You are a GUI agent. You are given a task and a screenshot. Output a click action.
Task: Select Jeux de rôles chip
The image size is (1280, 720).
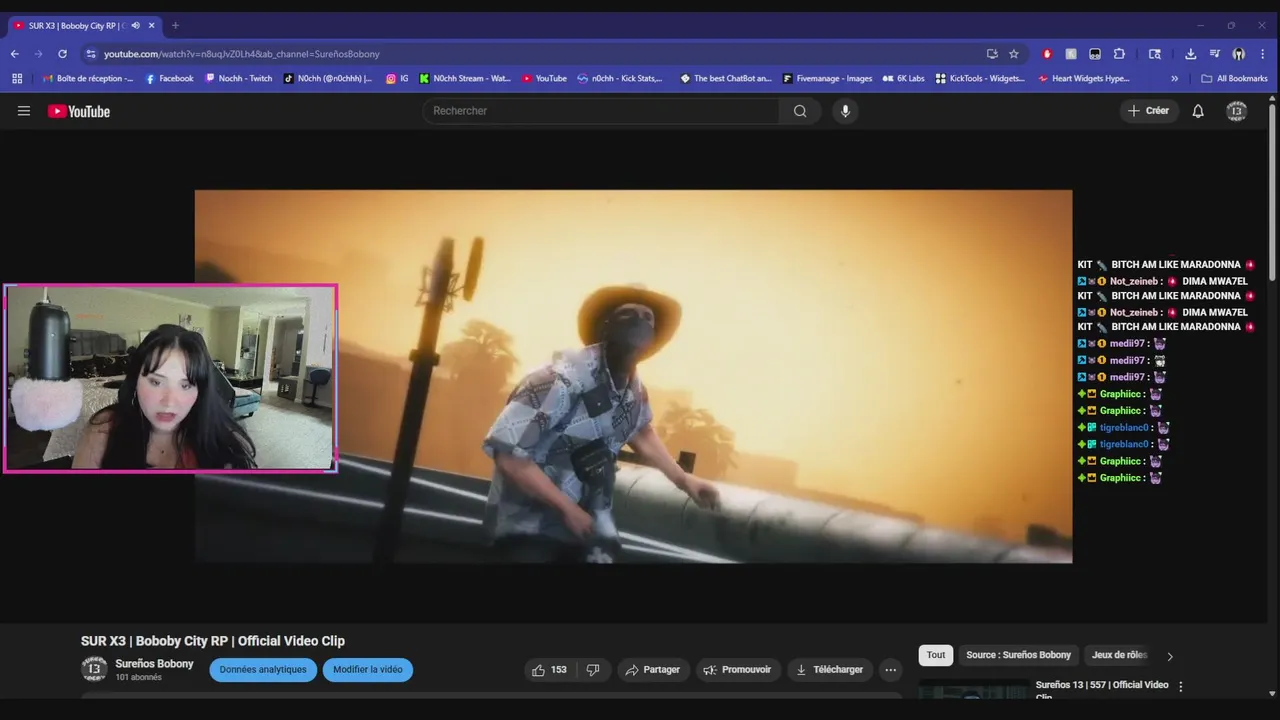[x=1119, y=655]
